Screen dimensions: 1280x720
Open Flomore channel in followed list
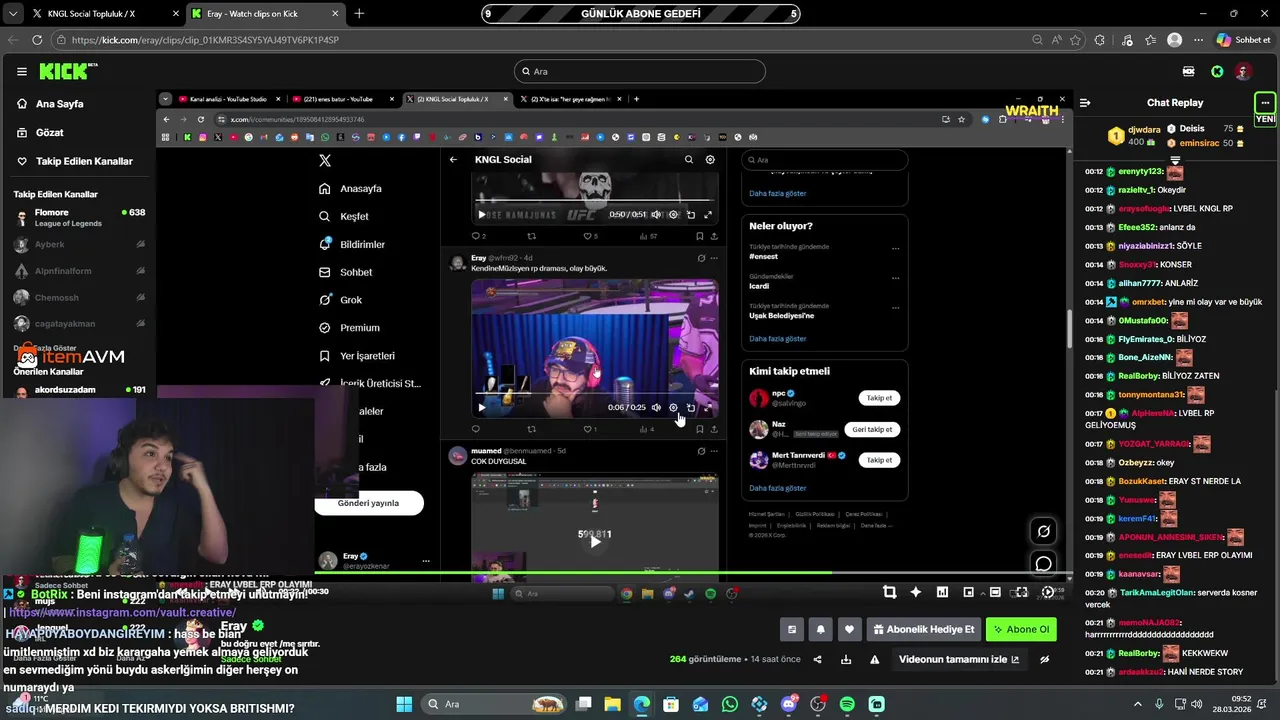tap(78, 217)
